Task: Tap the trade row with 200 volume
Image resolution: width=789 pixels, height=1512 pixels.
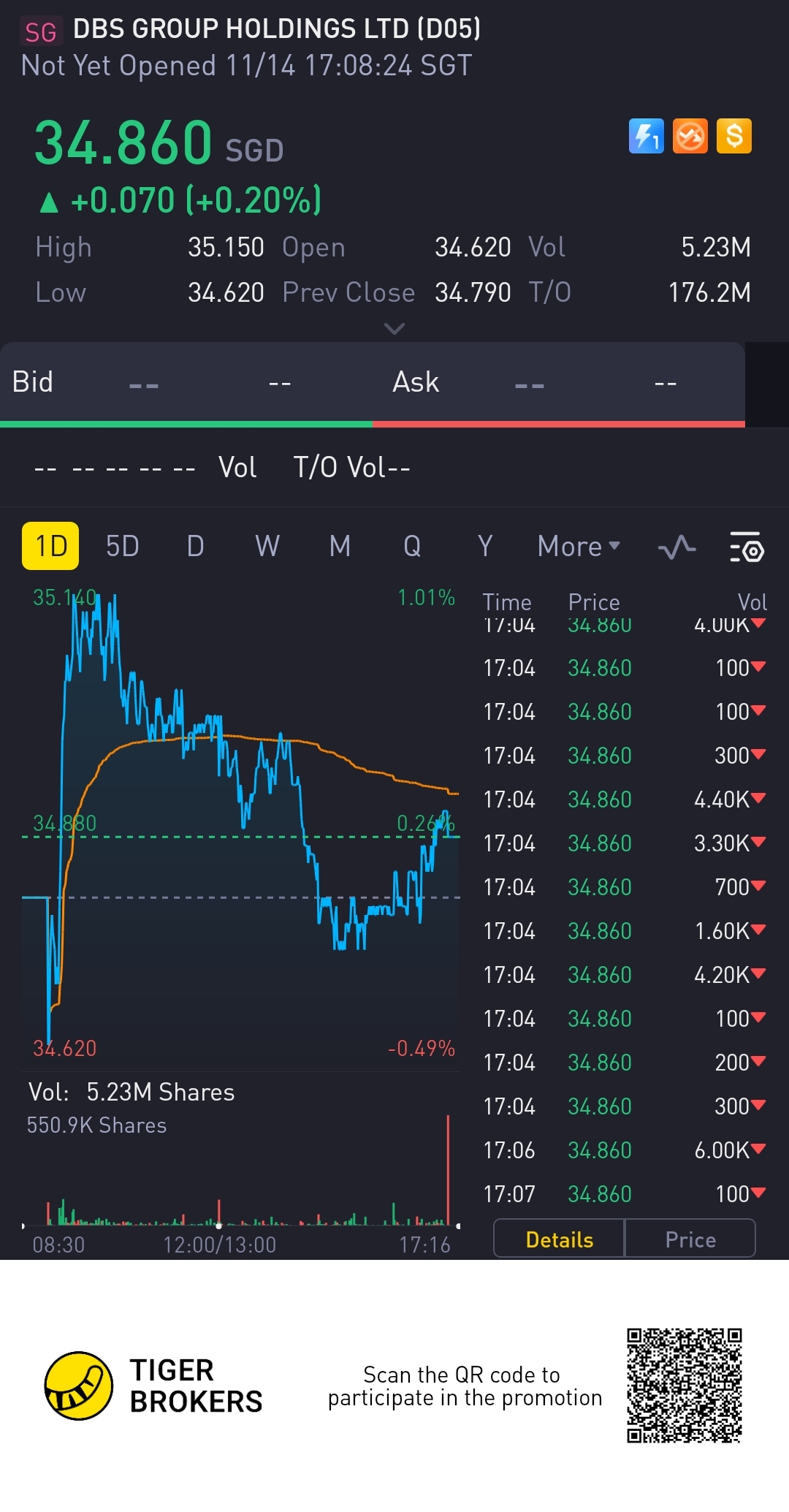Action: click(625, 1063)
